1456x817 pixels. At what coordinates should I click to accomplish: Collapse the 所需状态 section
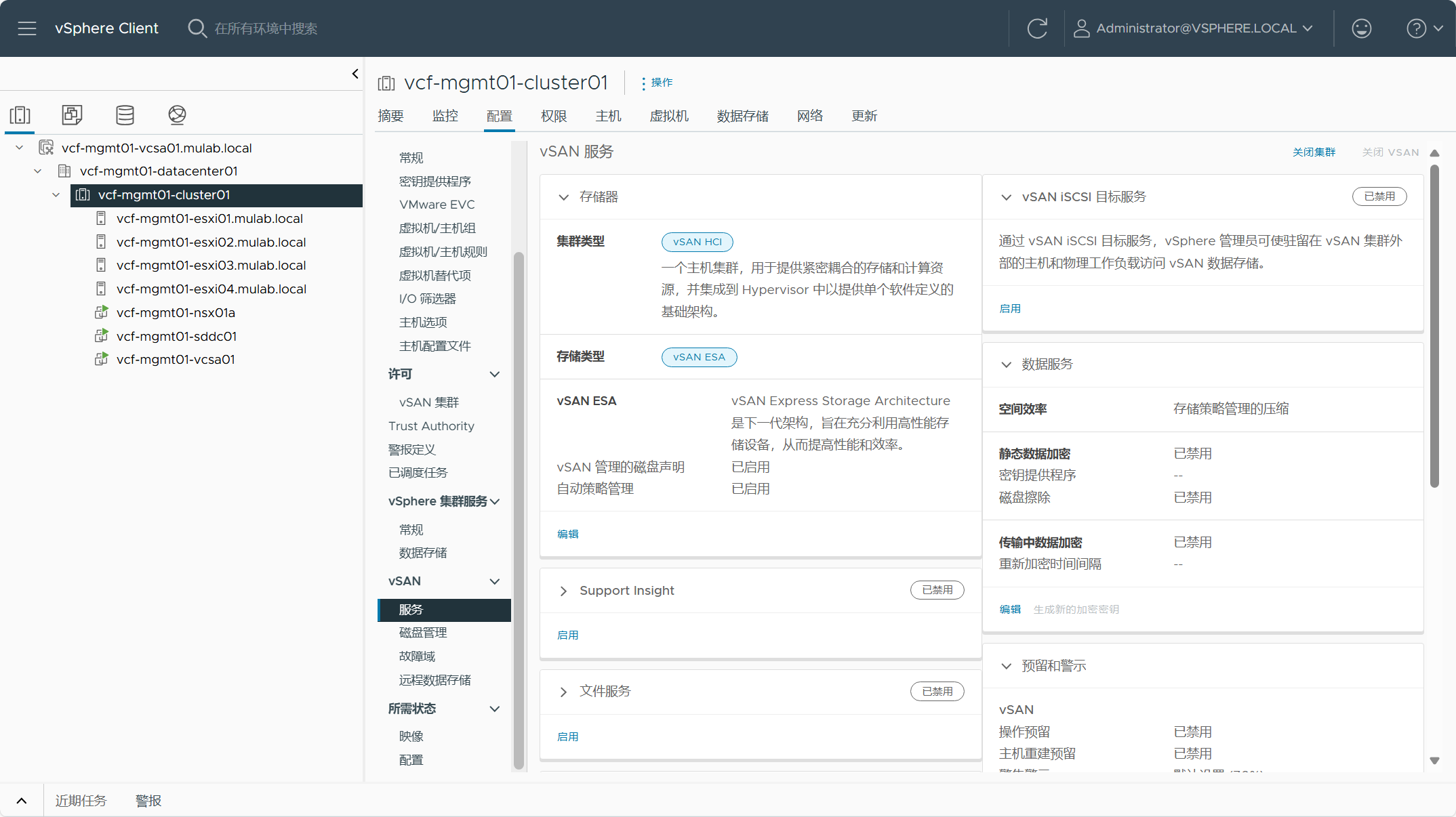[495, 709]
